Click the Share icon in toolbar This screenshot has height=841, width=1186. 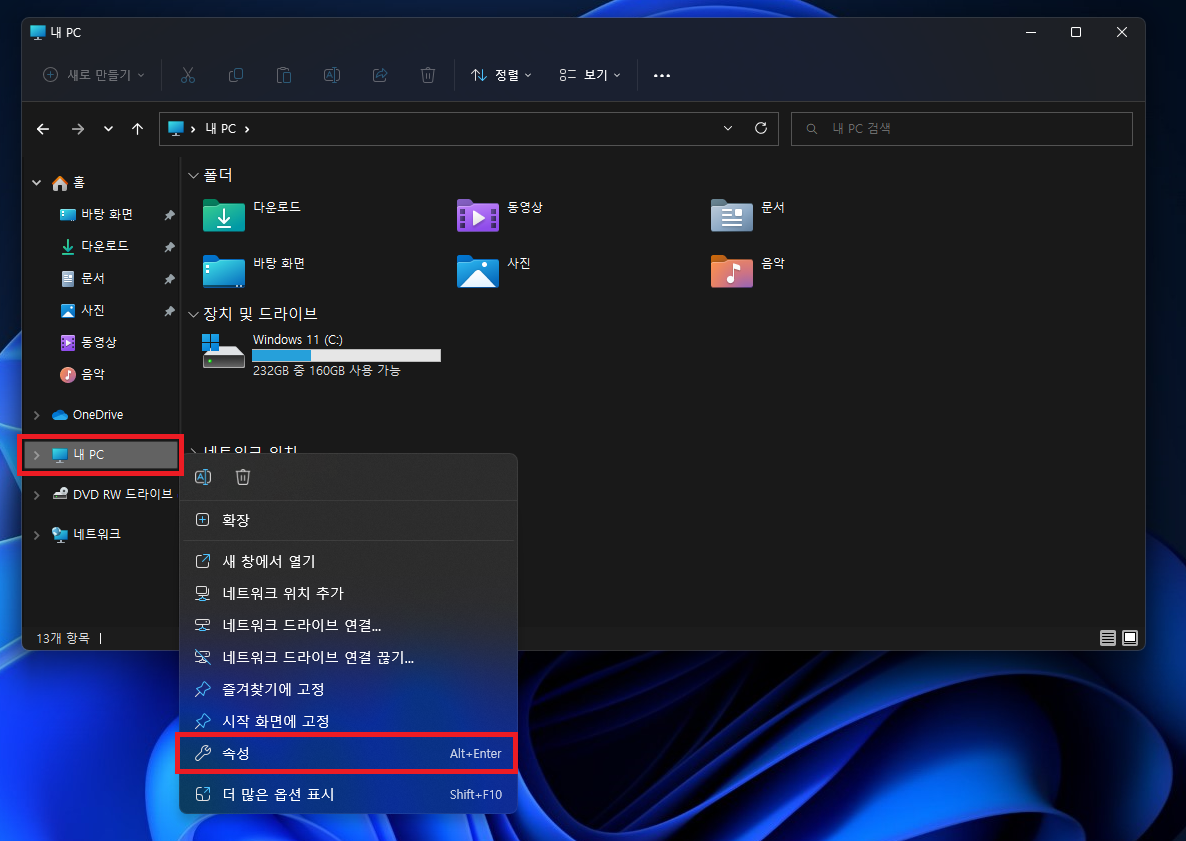click(380, 75)
